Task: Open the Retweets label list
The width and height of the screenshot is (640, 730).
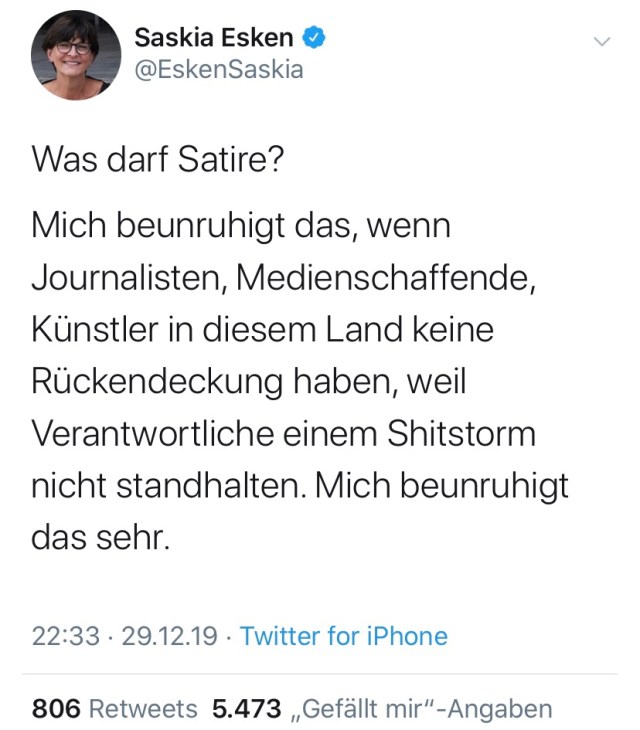Action: [x=144, y=709]
